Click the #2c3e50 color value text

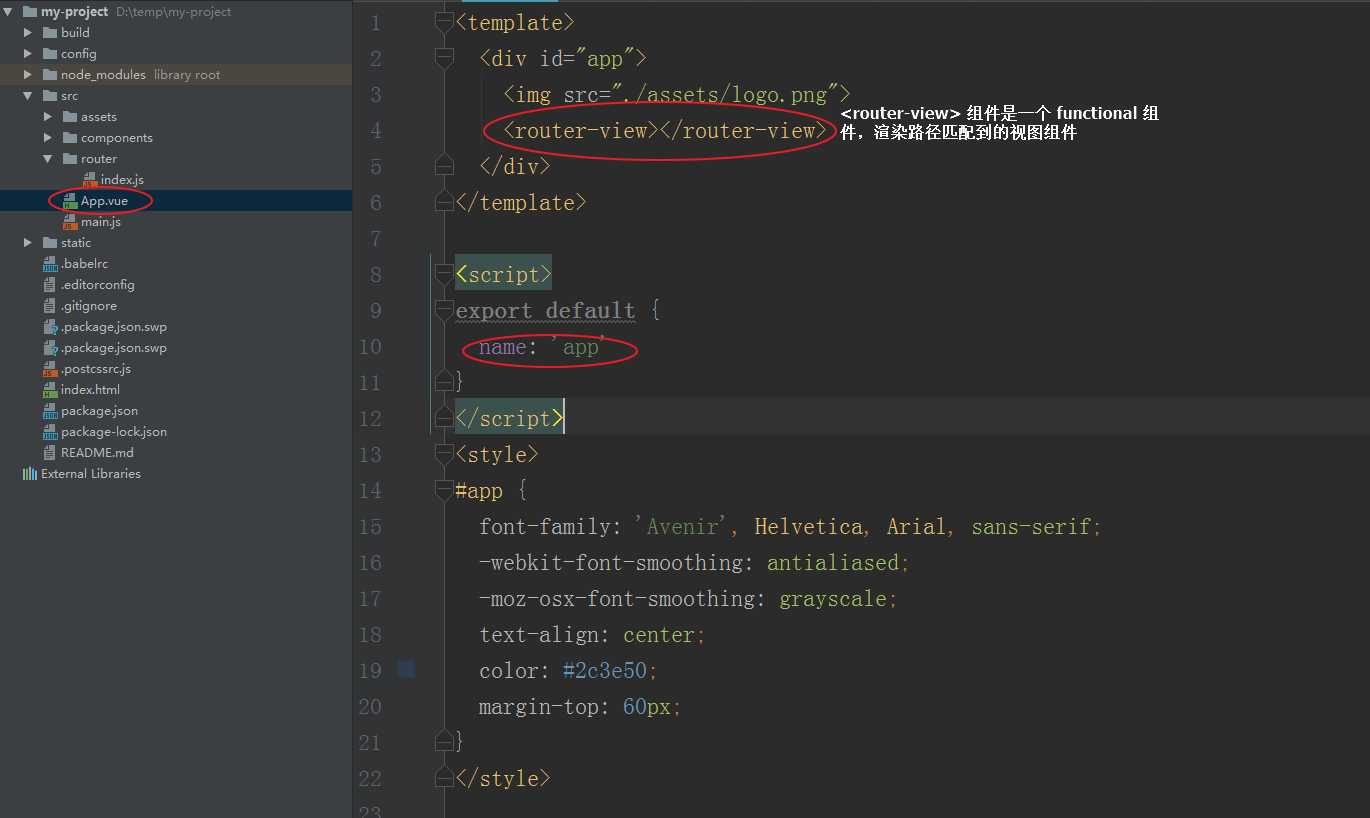604,671
